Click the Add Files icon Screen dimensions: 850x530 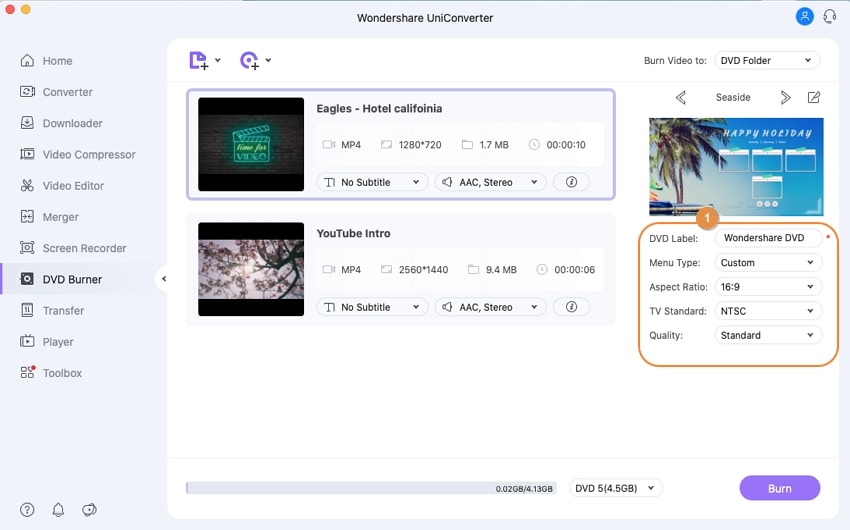pos(198,60)
